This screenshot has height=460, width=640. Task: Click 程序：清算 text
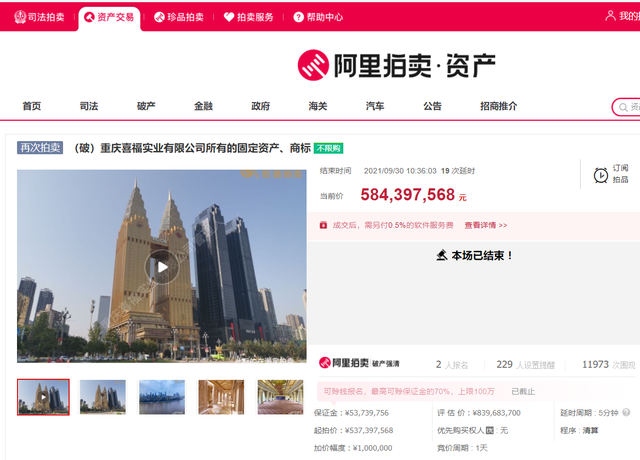point(579,430)
